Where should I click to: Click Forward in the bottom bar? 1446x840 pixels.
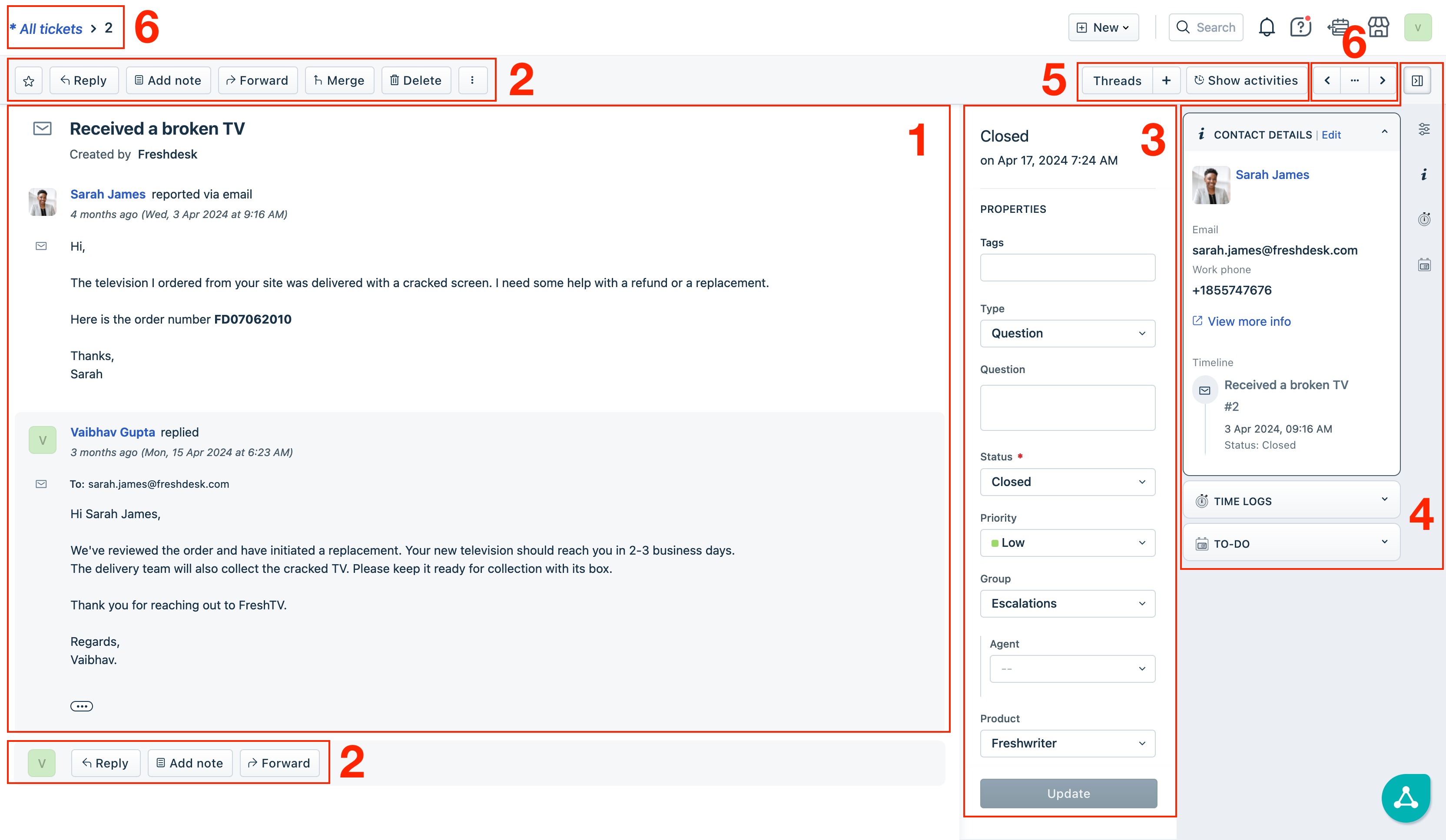pos(279,763)
